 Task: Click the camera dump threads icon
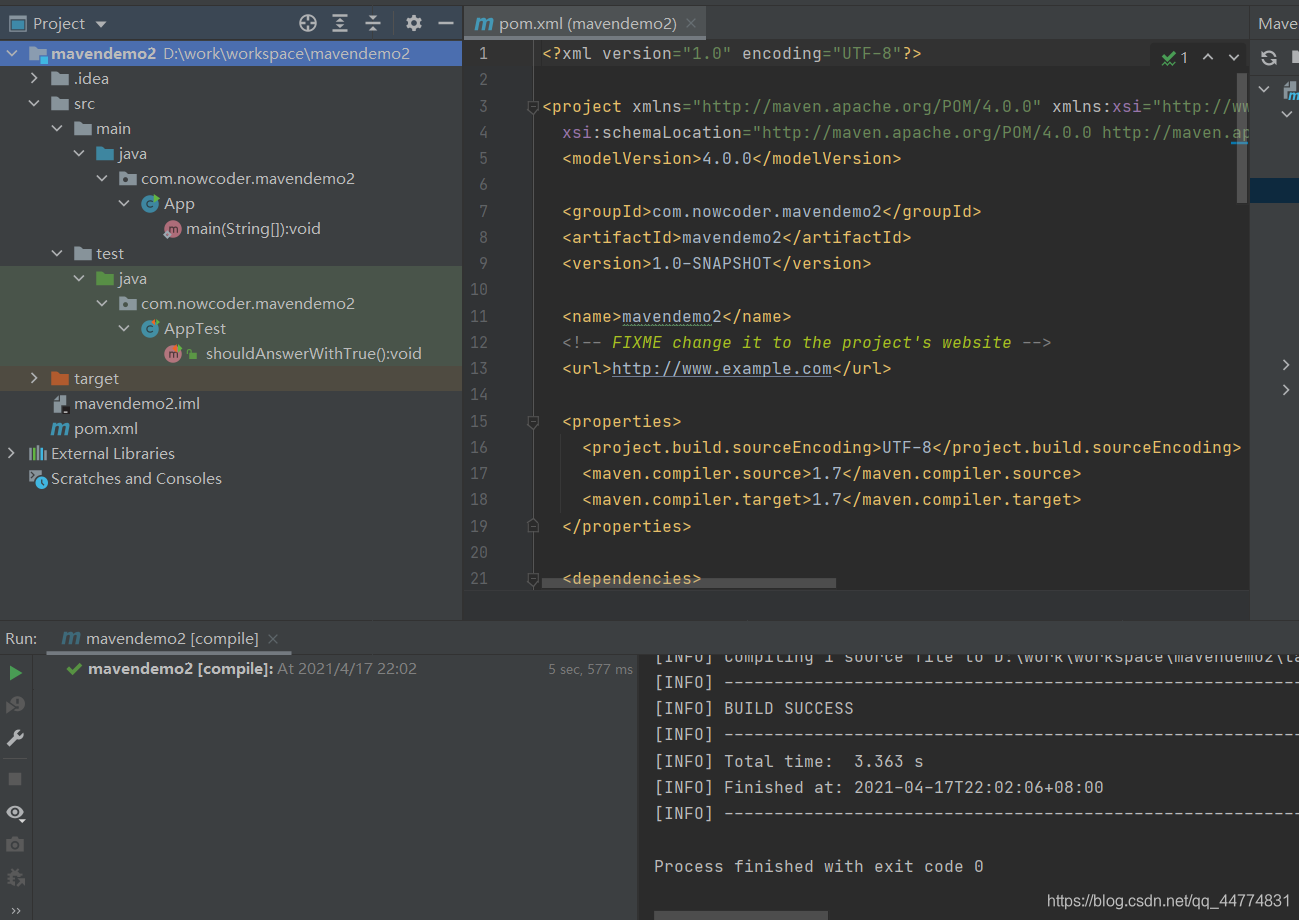(15, 845)
